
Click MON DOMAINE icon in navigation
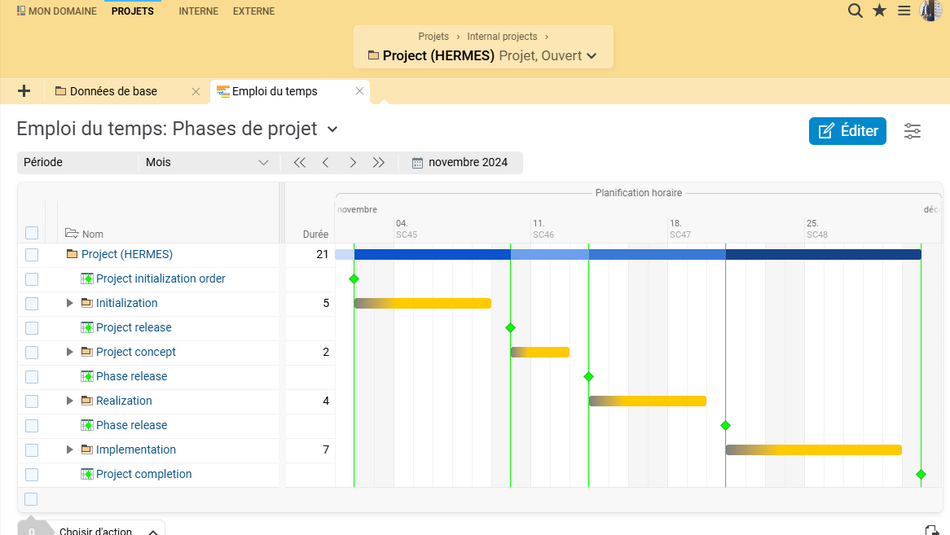pos(21,11)
